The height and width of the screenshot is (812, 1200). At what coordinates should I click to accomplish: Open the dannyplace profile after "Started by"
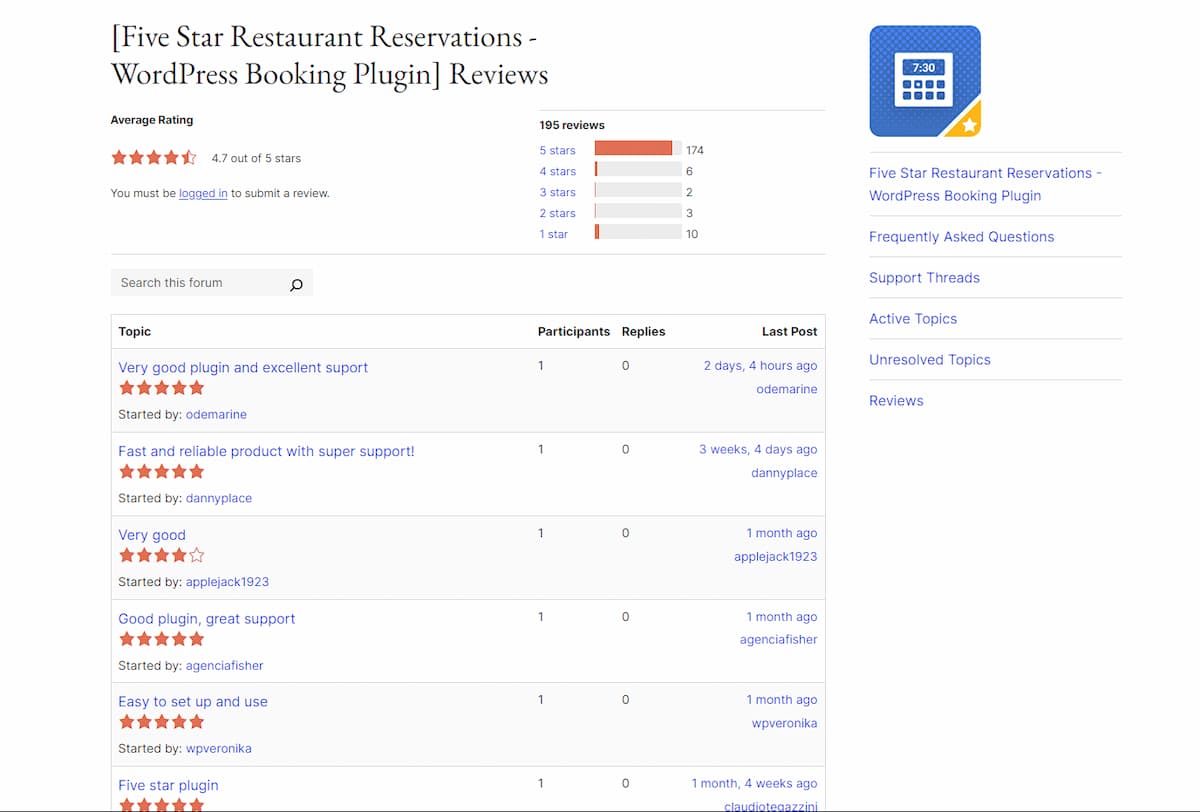click(x=219, y=498)
